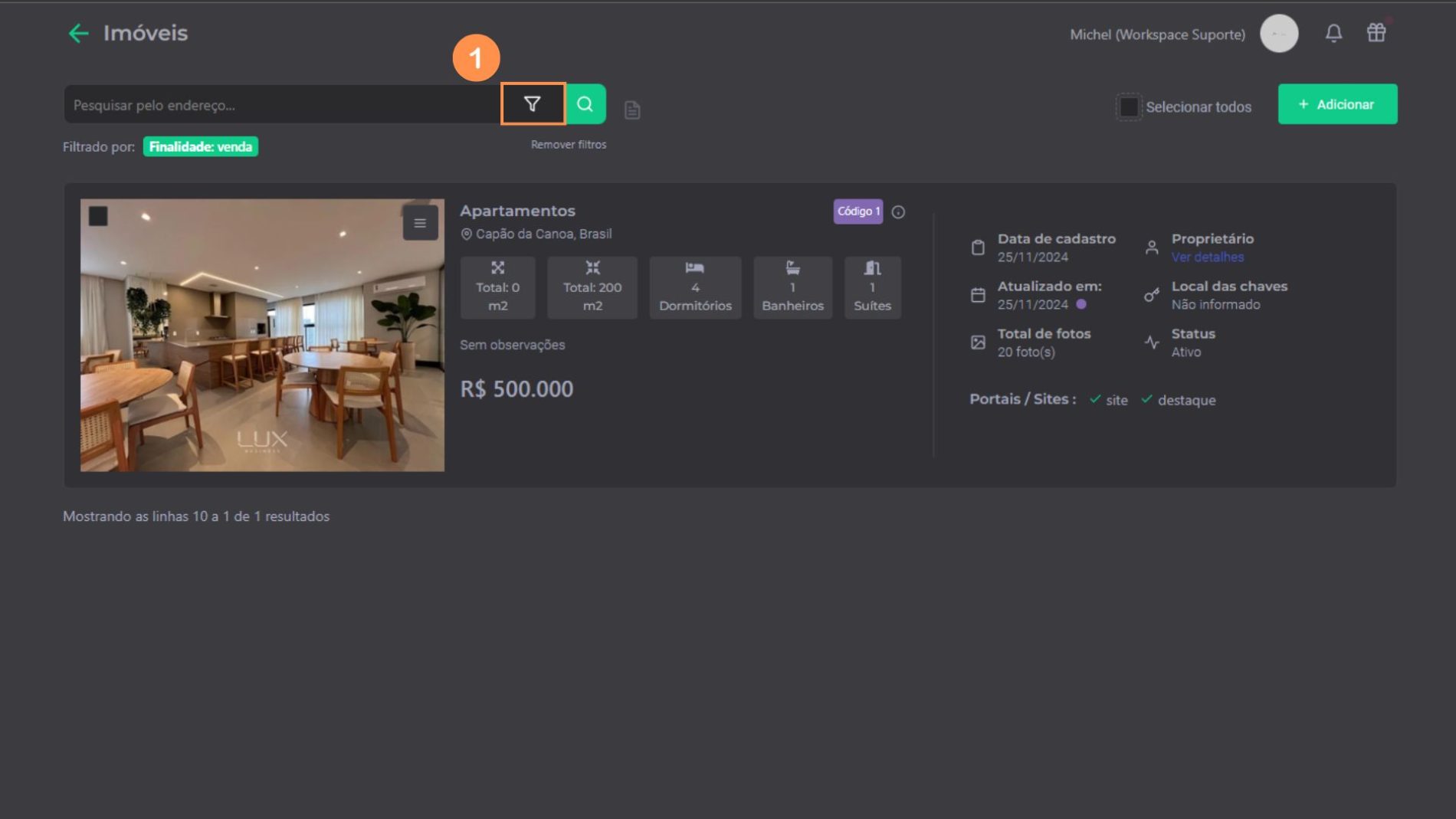Viewport: 1456px width, 819px height.
Task: Click the R$ 500.000 price
Action: pos(516,389)
